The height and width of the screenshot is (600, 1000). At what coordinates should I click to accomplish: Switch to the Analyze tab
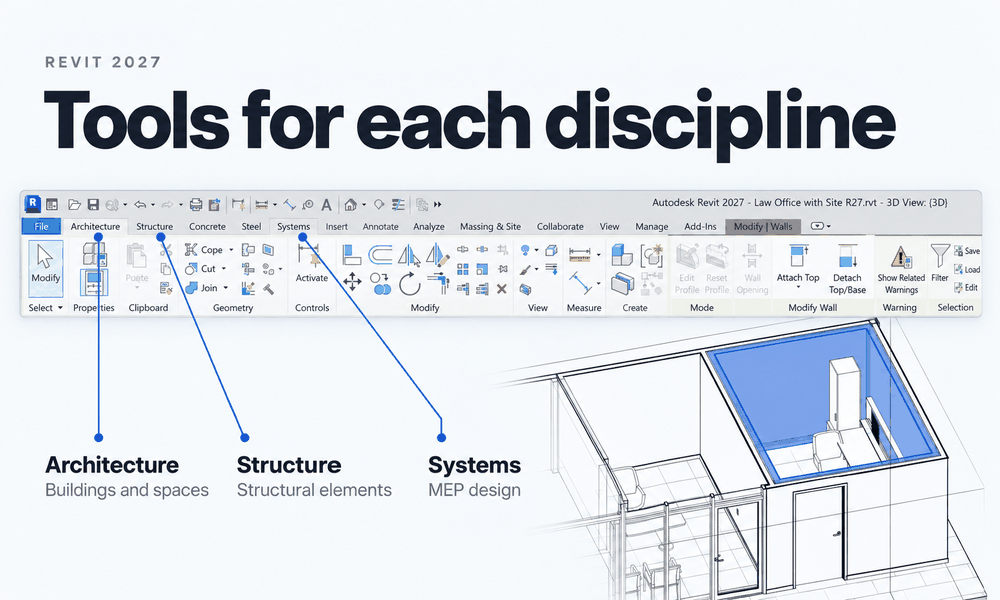(x=429, y=226)
